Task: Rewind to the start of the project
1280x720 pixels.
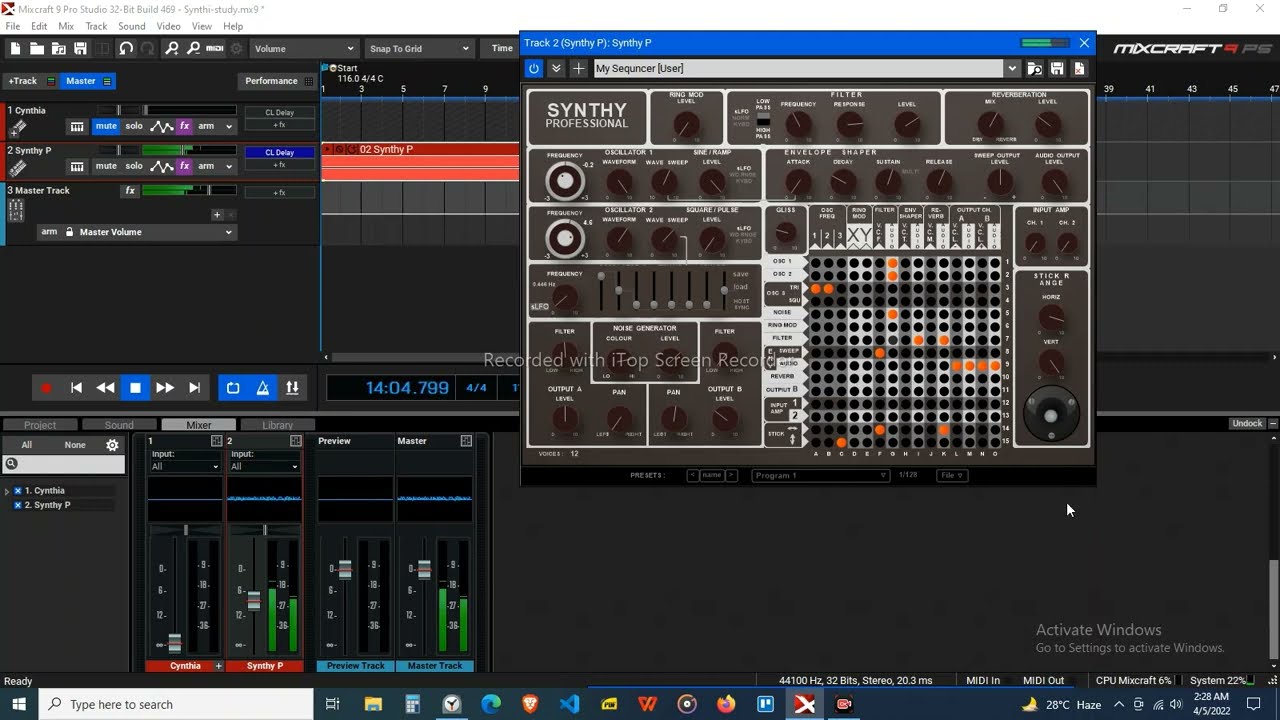Action: [x=76, y=388]
